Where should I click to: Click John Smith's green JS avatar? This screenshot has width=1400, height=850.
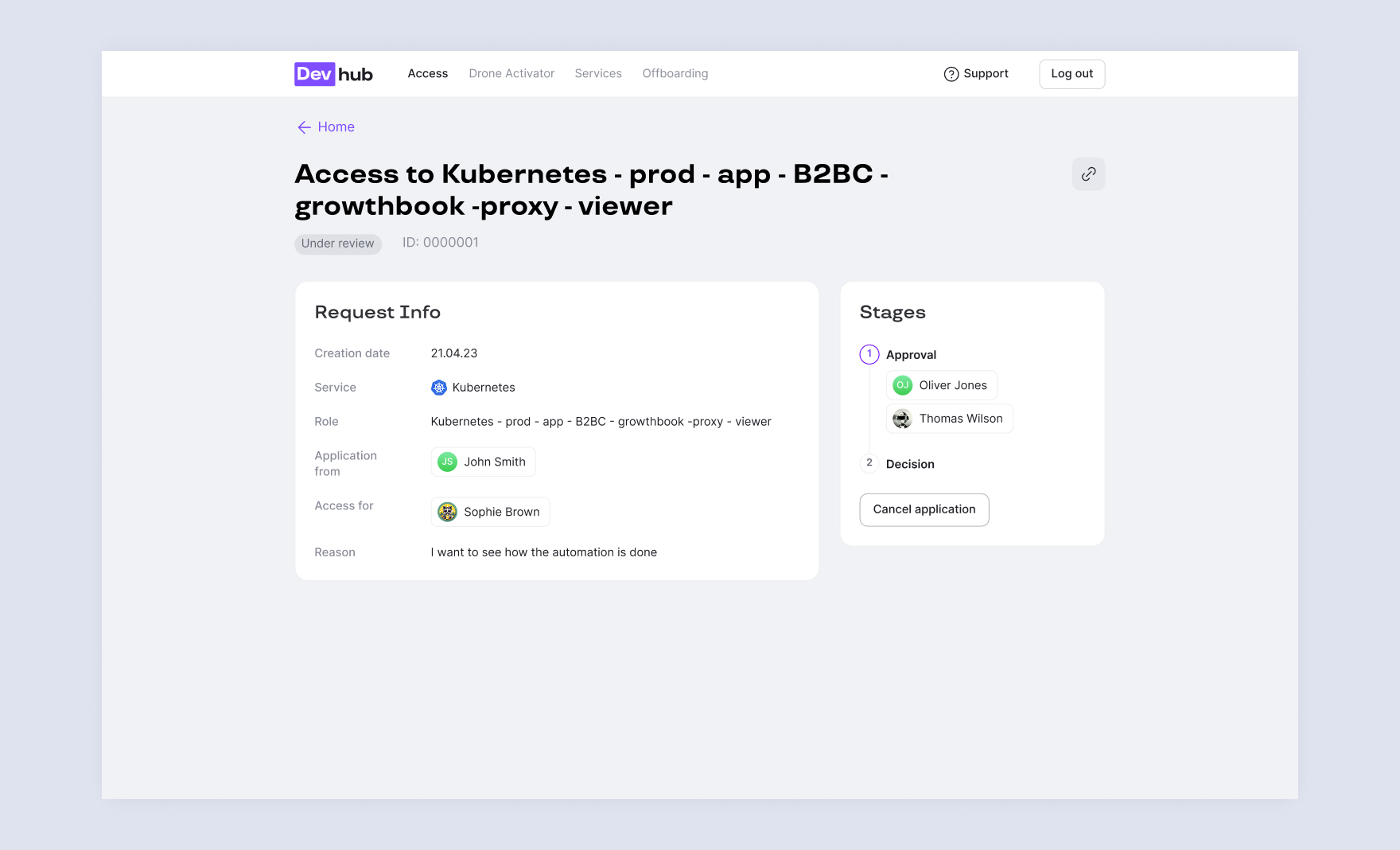pos(448,462)
